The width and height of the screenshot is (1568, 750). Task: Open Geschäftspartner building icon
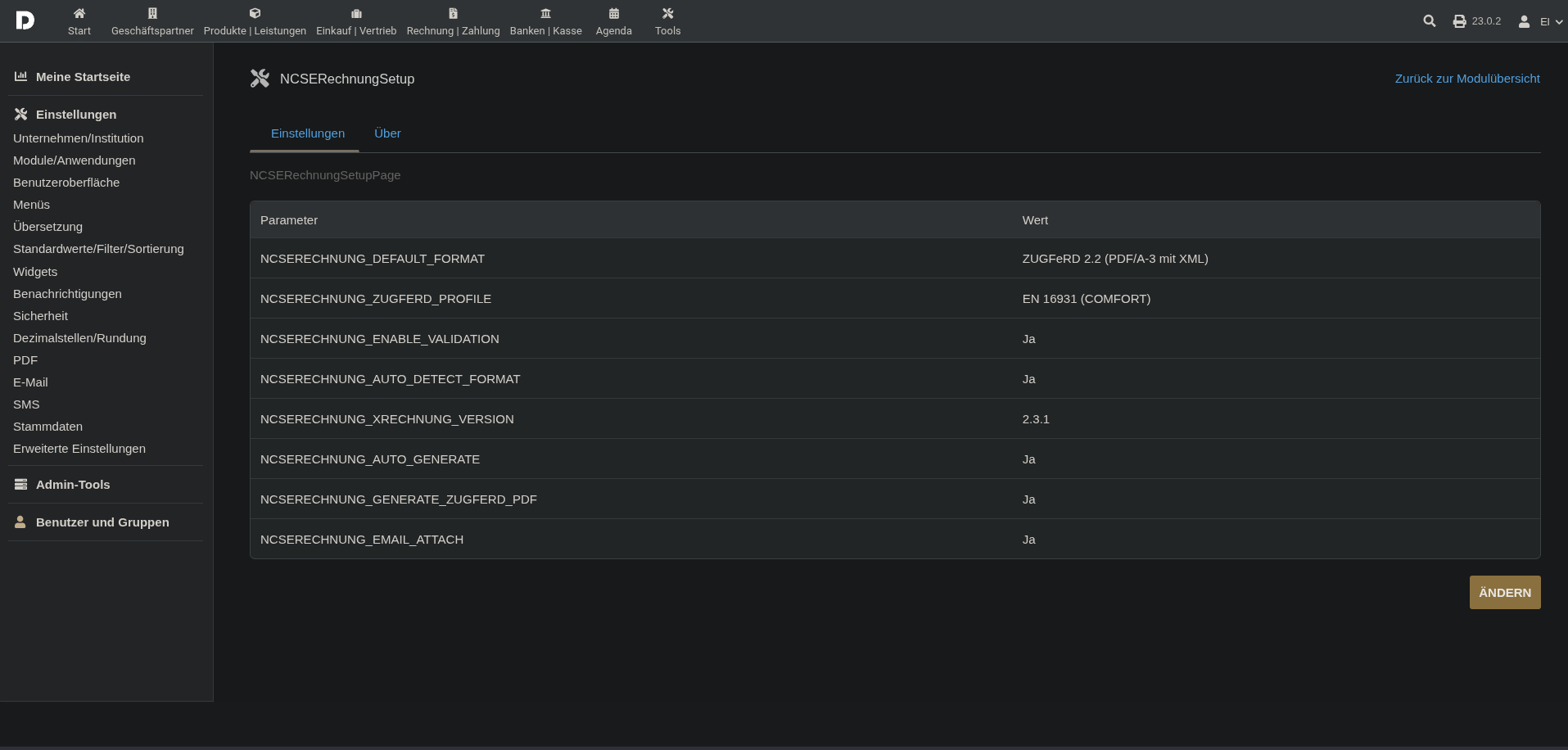pos(152,14)
